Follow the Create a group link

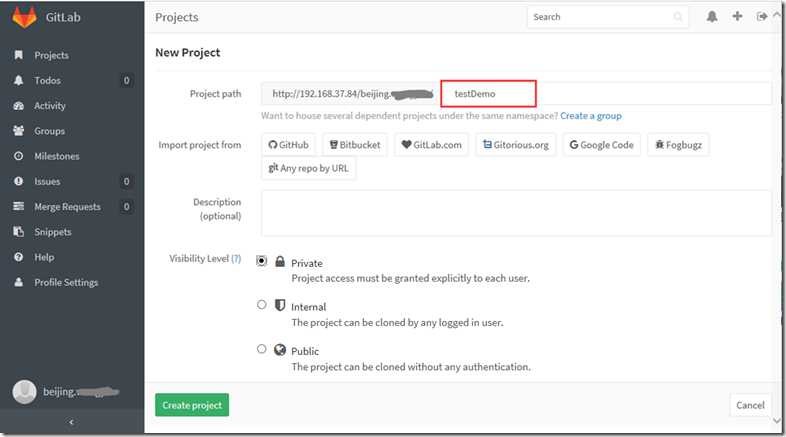point(590,116)
